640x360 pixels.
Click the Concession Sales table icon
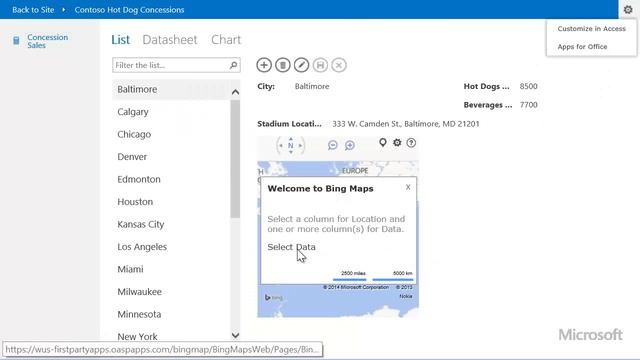coord(16,41)
